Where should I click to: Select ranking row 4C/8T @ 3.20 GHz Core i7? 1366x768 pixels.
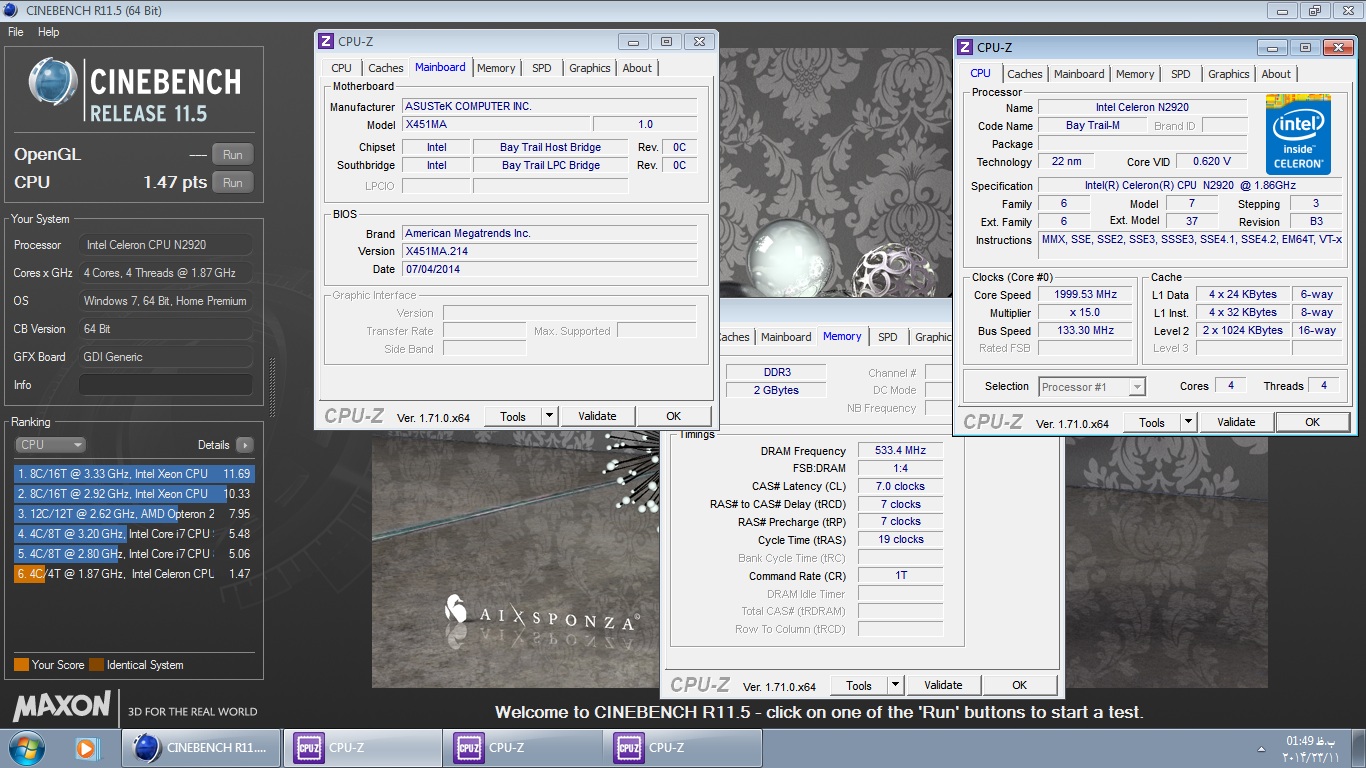(x=134, y=534)
